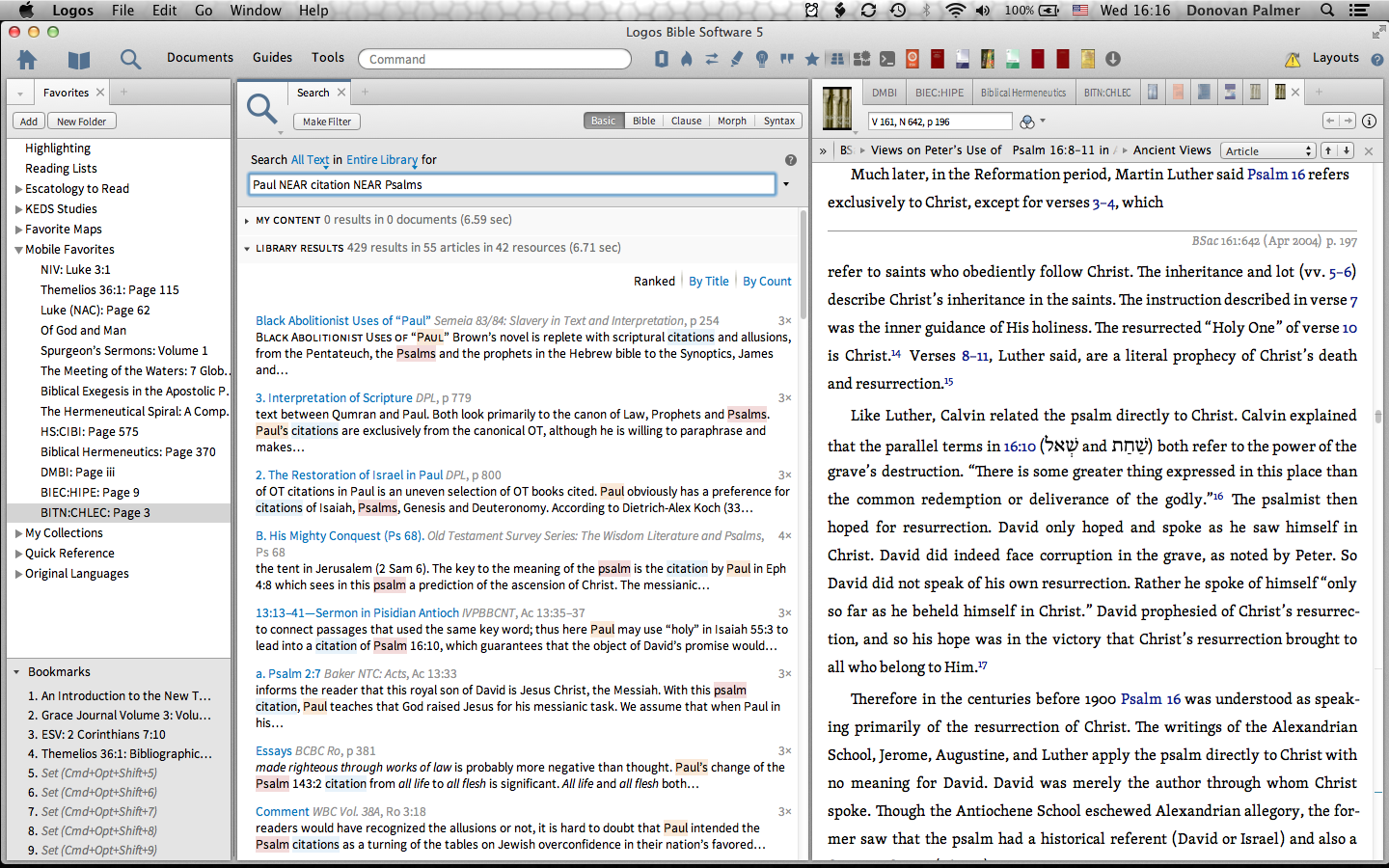Image resolution: width=1389 pixels, height=868 pixels.
Task: Open the Library book icon
Action: [79, 60]
